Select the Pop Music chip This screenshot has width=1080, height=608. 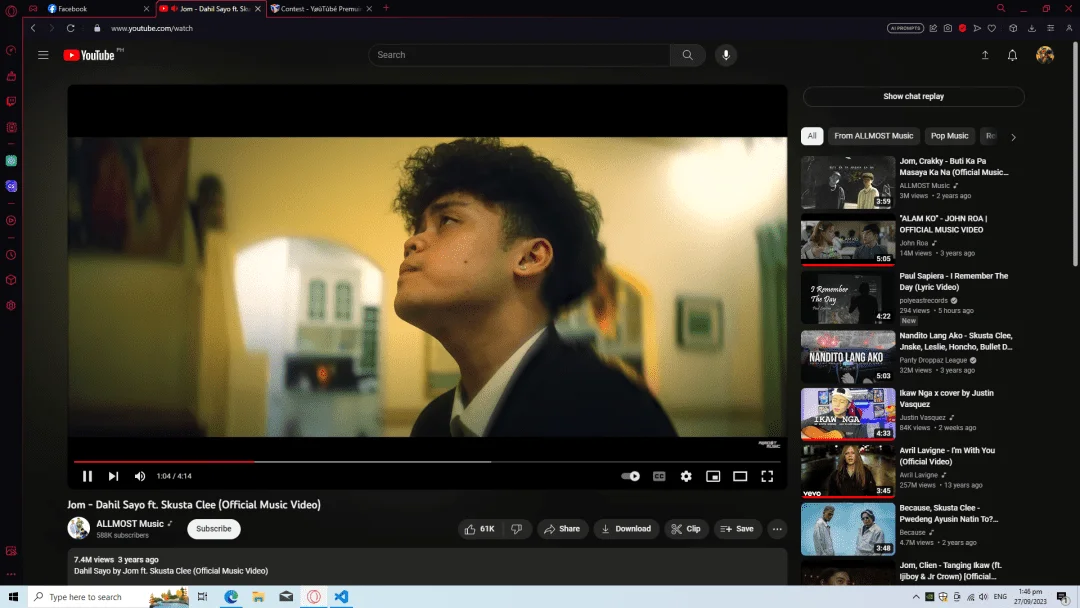click(949, 136)
